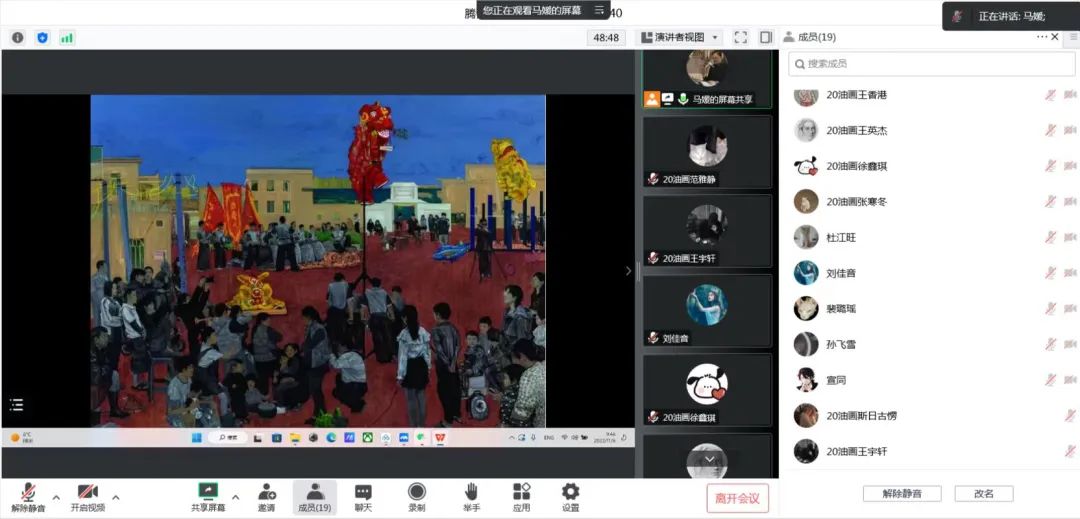The image size is (1080, 519).
Task: Click the 共享屏幕 share screen icon
Action: point(208,491)
